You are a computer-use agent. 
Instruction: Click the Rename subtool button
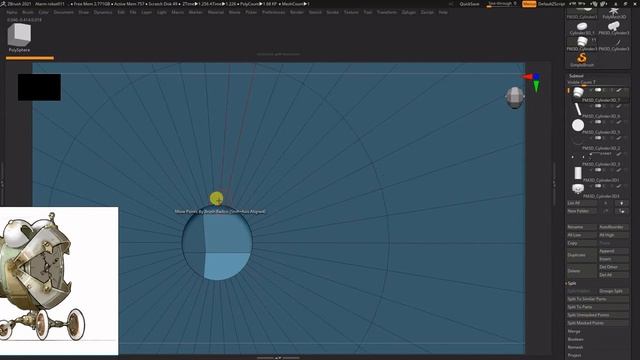tap(582, 227)
